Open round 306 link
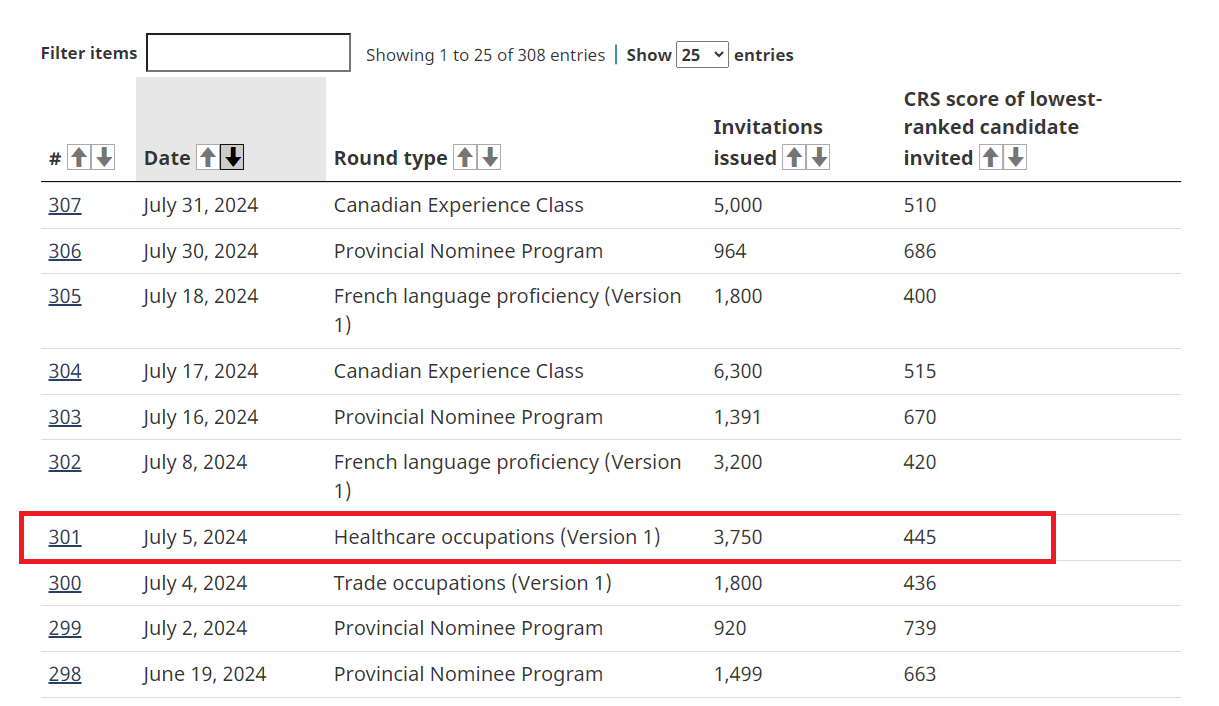 pyautogui.click(x=65, y=251)
